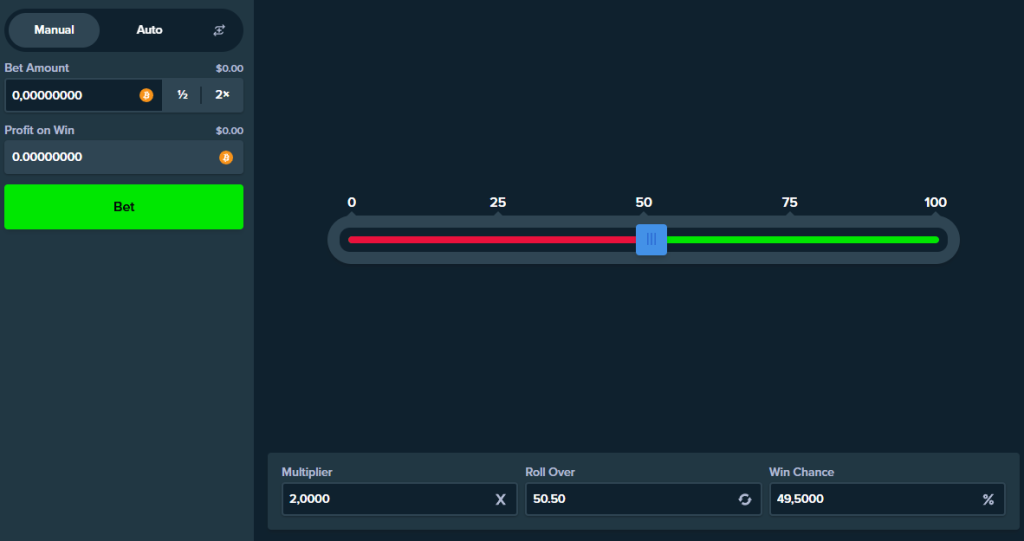
Task: Click the blue slider handle
Action: pyautogui.click(x=651, y=239)
